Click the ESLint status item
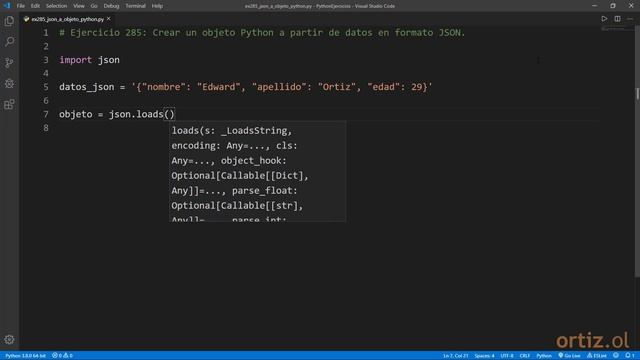Viewport: 640px width, 360px height. coord(597,356)
